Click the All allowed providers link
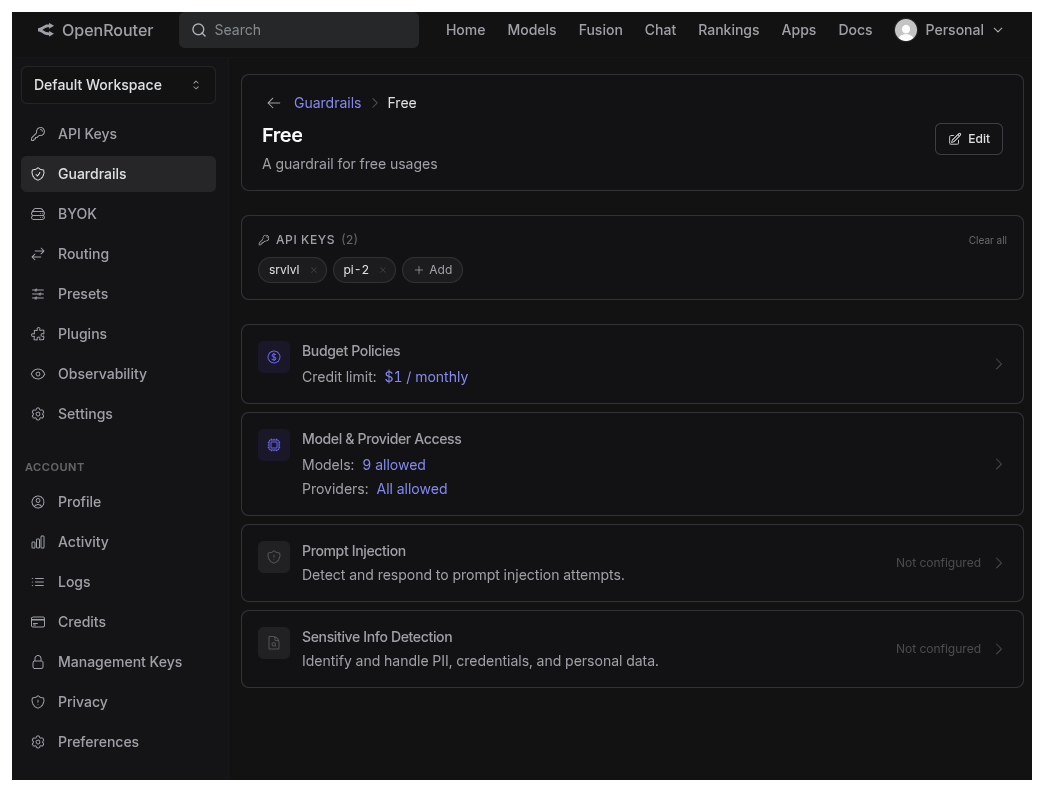 412,489
